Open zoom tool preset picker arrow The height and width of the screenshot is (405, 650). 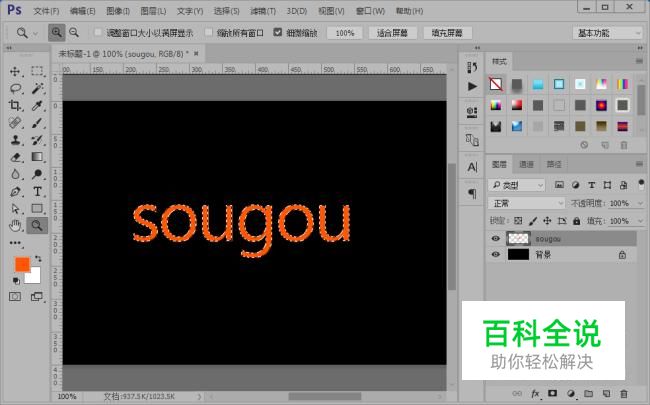pyautogui.click(x=35, y=33)
